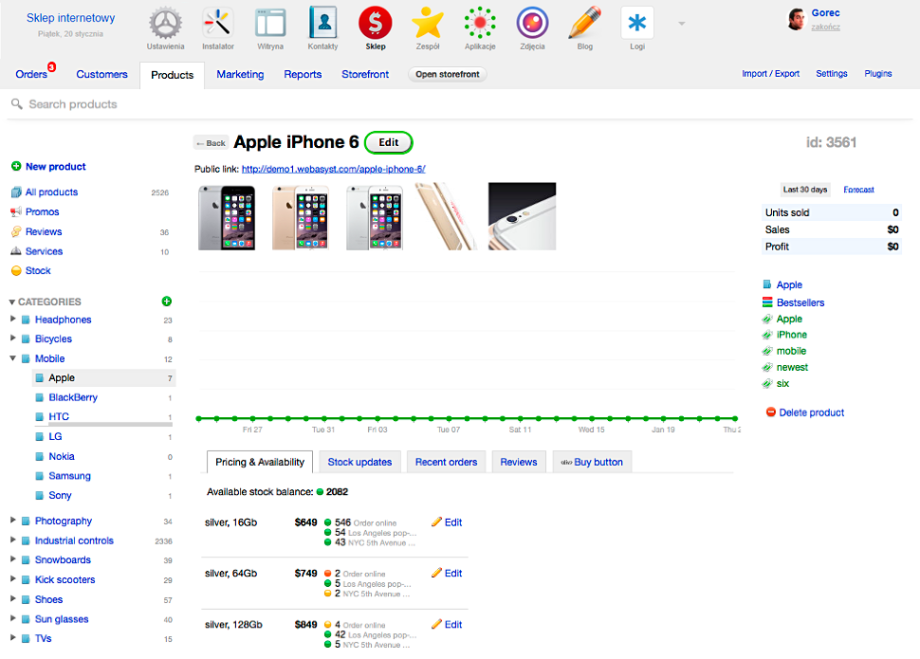Image resolution: width=920 pixels, height=659 pixels.
Task: Select Last 30 days period
Action: point(805,189)
